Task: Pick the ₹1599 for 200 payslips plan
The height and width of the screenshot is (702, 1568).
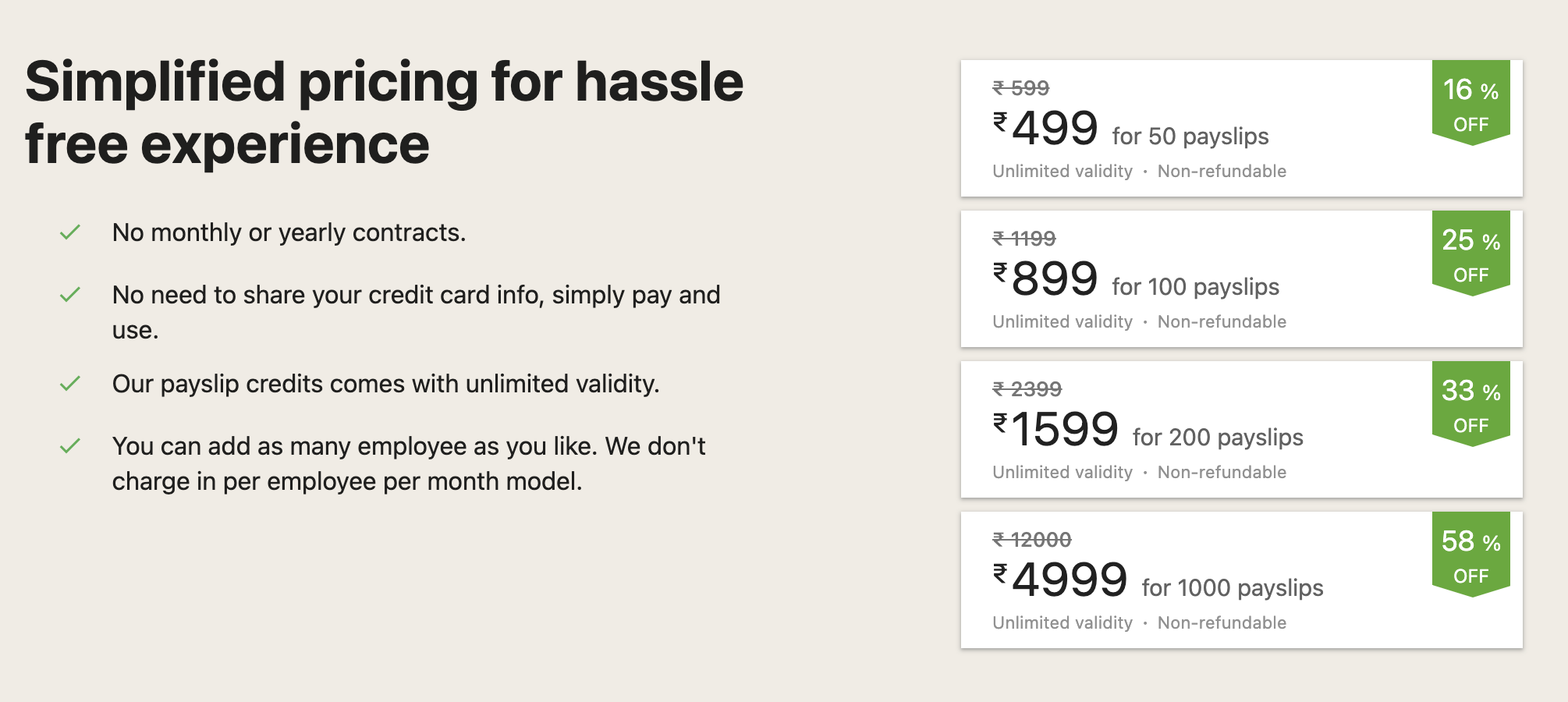Action: tap(1241, 429)
